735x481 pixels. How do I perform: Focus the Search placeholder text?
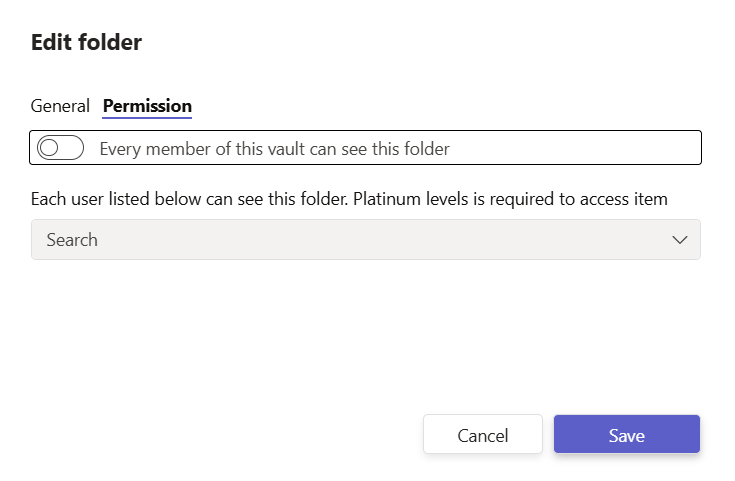pos(72,240)
